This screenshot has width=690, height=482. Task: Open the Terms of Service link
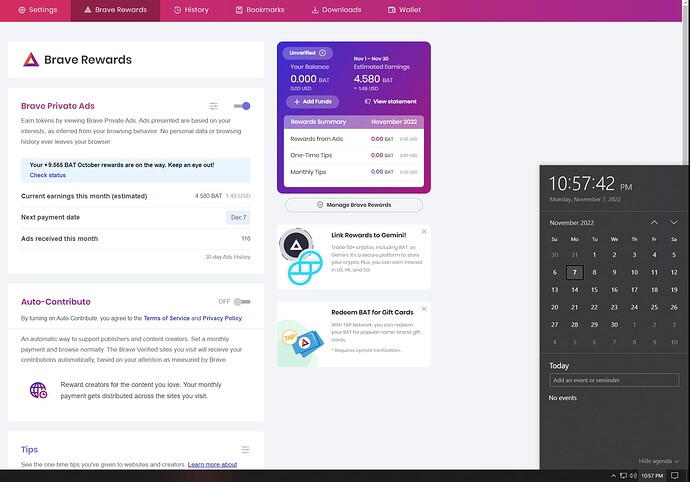[x=166, y=318]
